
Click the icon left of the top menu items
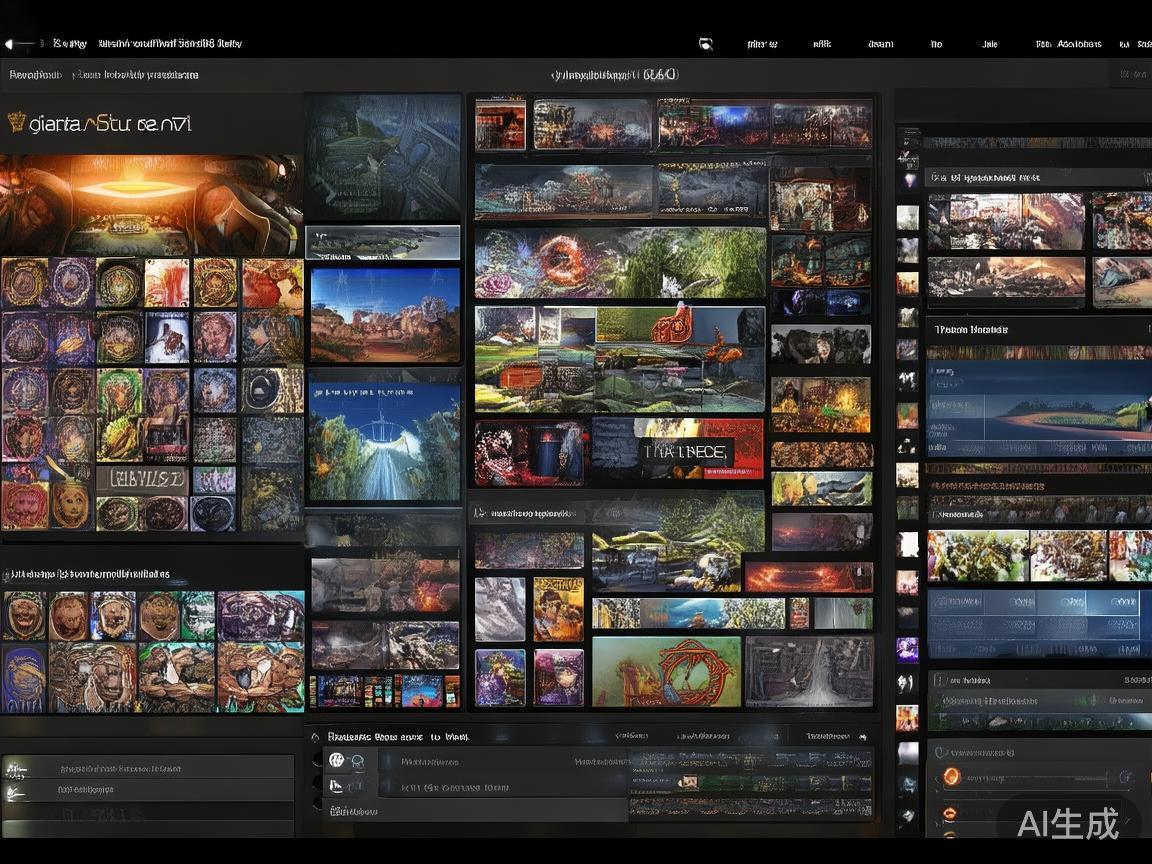(705, 44)
